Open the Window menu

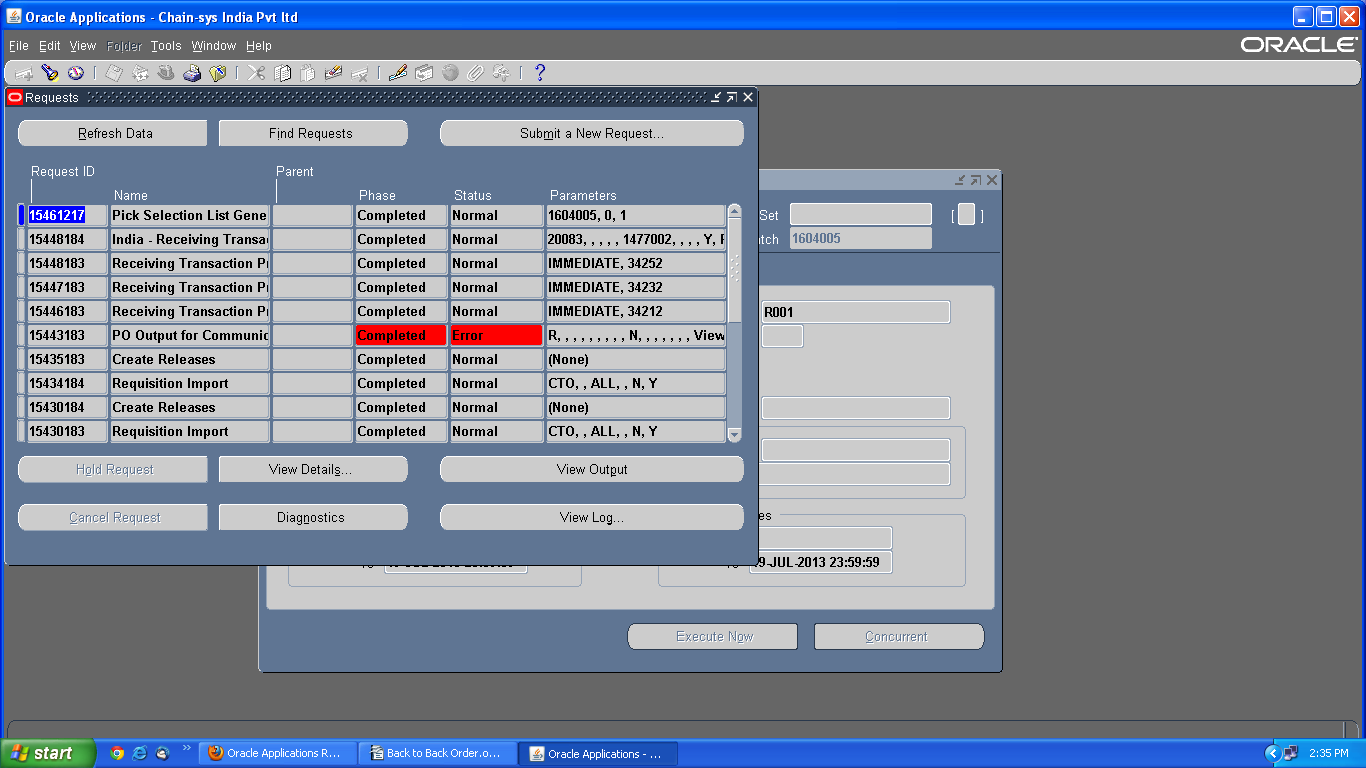coord(214,46)
